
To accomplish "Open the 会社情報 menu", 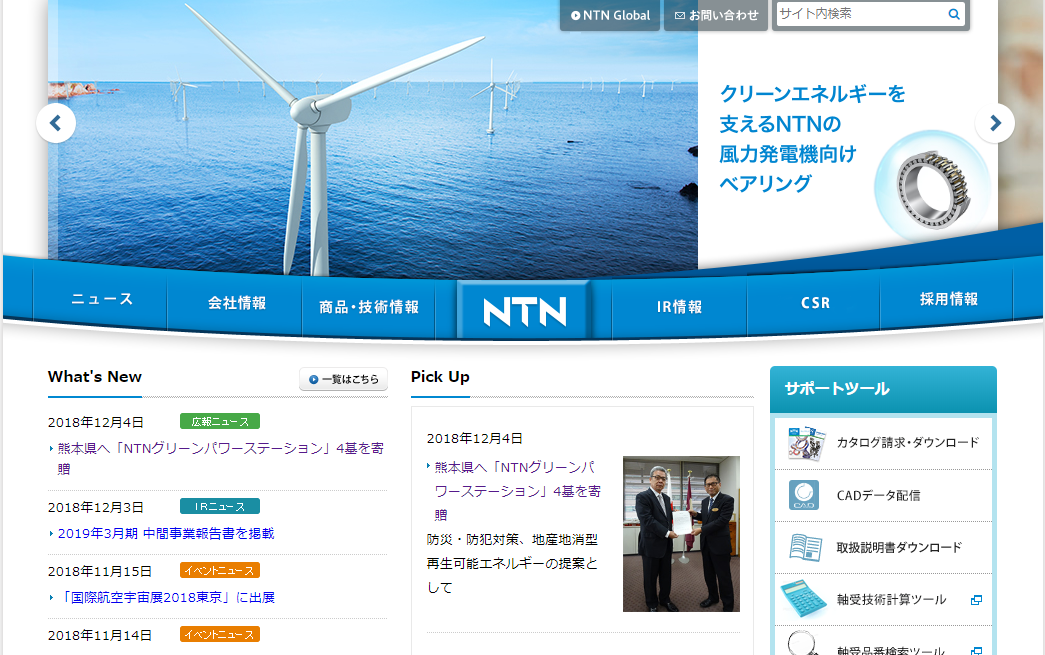I will (237, 303).
